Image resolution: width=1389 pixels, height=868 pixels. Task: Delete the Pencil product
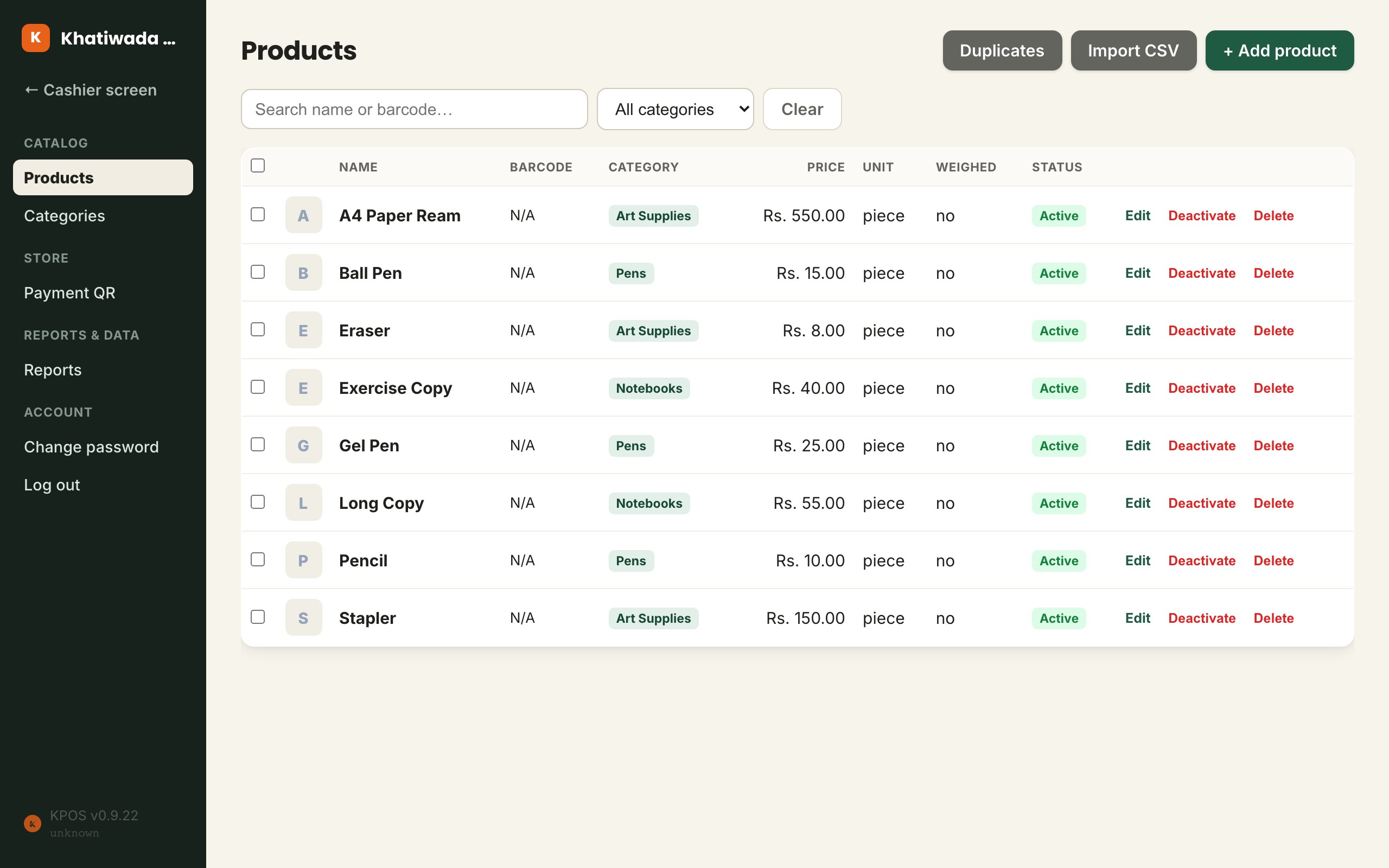(1273, 560)
